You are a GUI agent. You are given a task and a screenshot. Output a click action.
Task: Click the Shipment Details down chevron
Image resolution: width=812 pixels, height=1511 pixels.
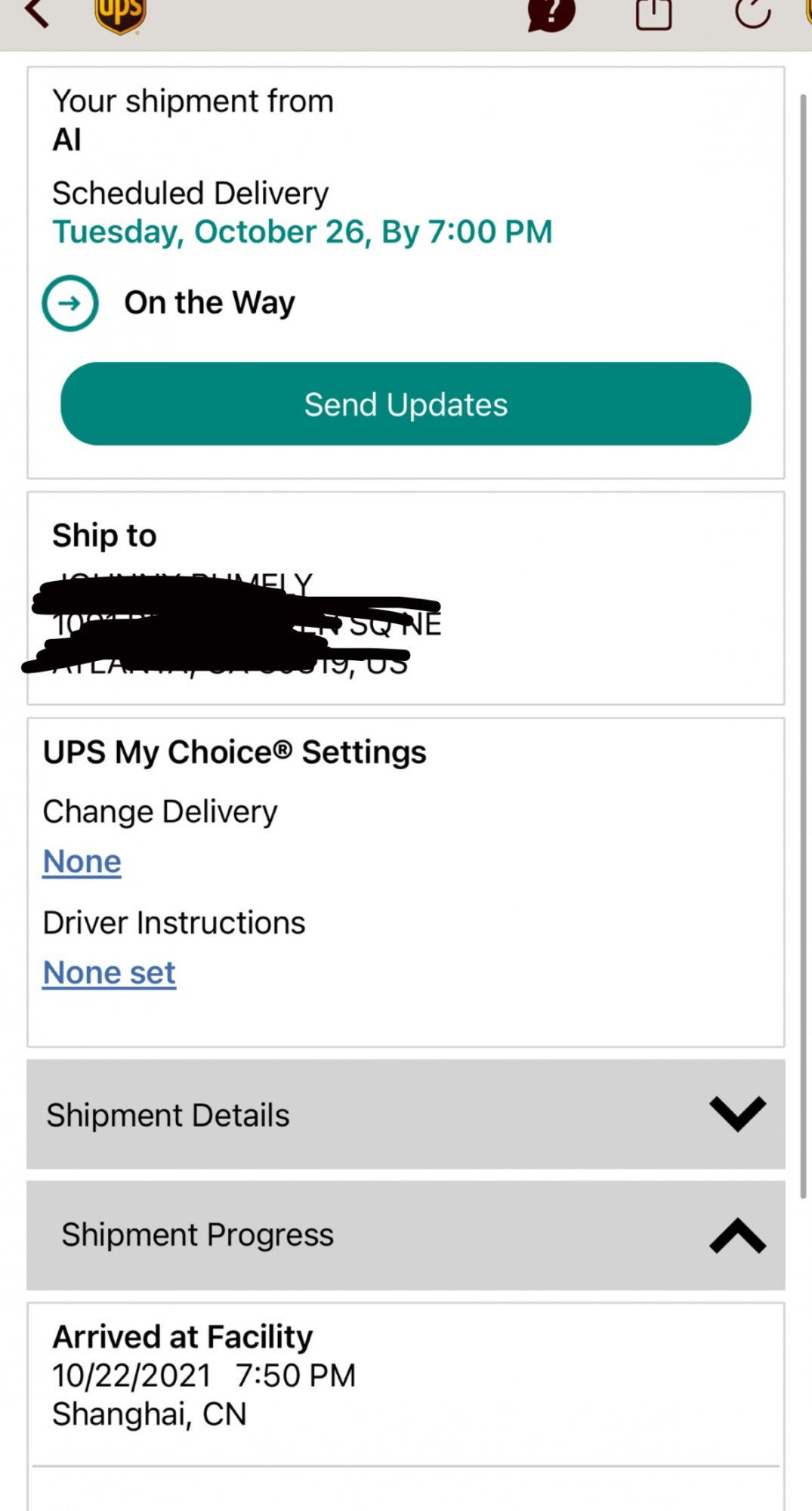tap(738, 1114)
